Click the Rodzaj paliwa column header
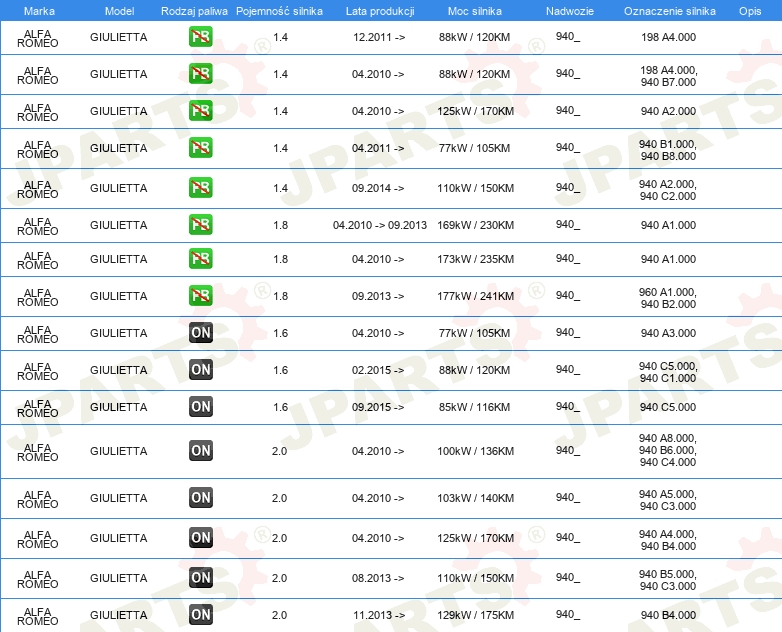The image size is (782, 632). click(x=195, y=11)
